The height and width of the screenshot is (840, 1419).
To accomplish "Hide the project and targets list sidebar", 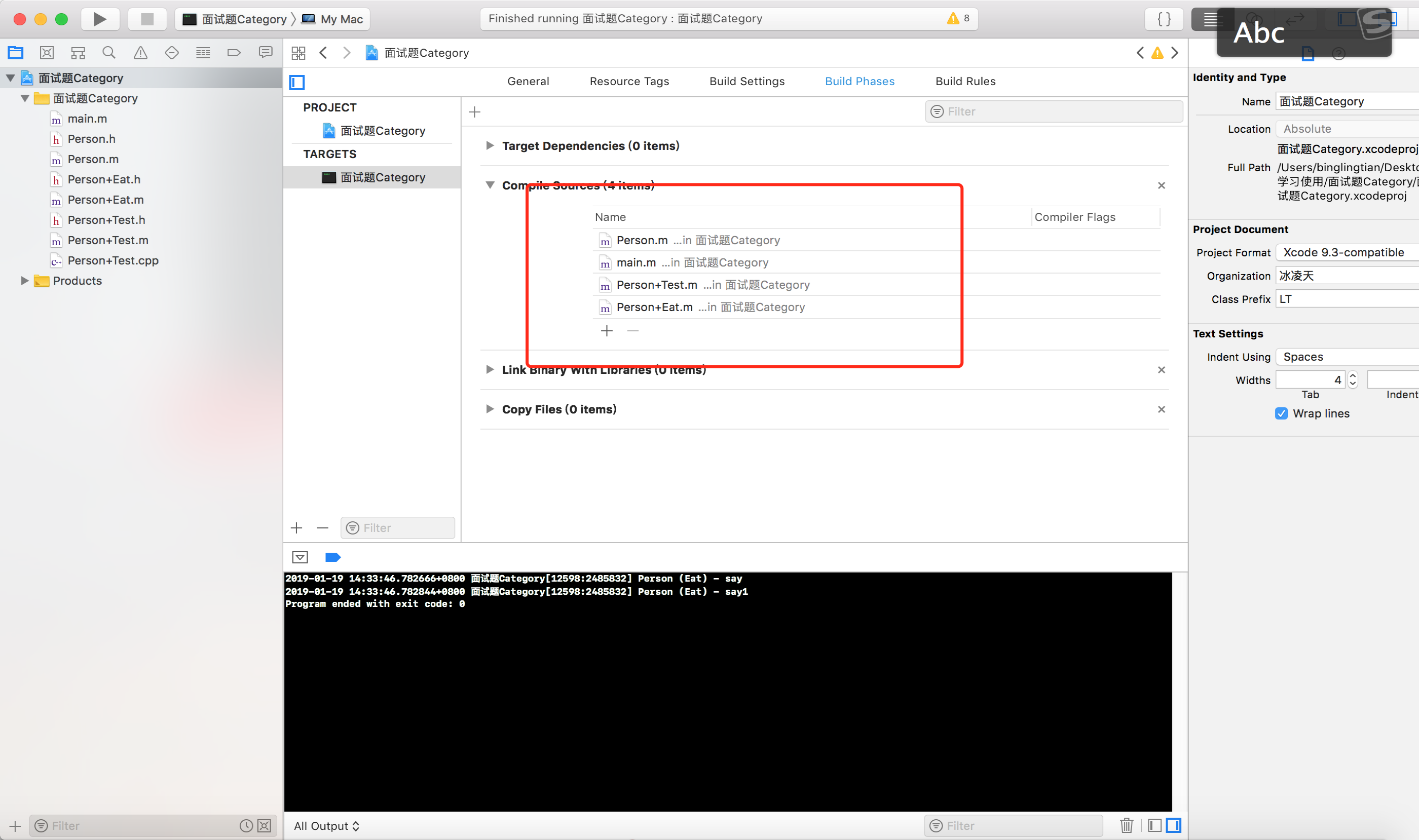I will pos(297,82).
